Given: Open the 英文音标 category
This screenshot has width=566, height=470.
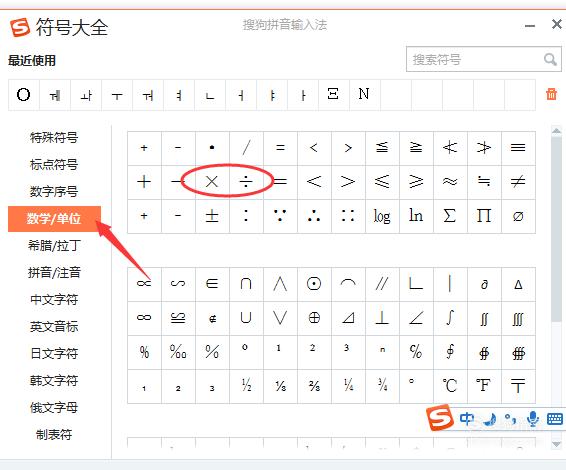Looking at the screenshot, I should [54, 327].
